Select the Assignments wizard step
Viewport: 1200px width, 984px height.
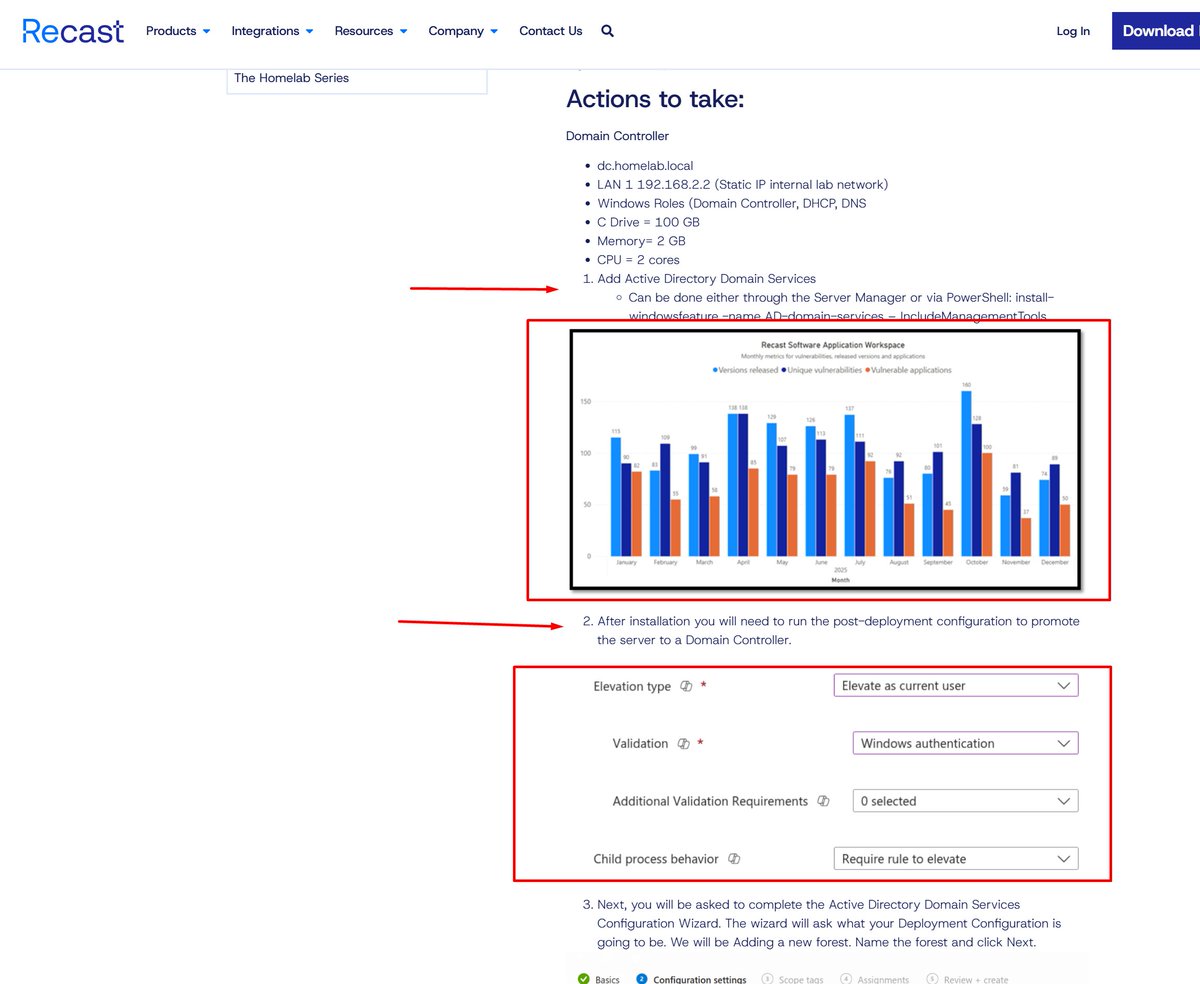[875, 979]
